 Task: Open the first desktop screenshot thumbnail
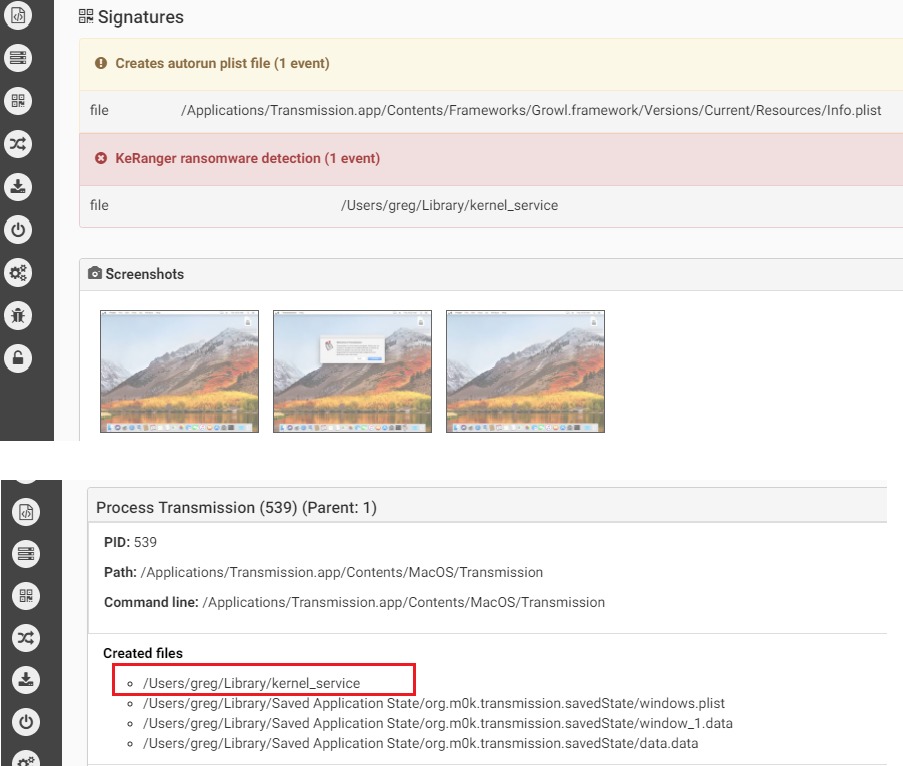tap(180, 371)
